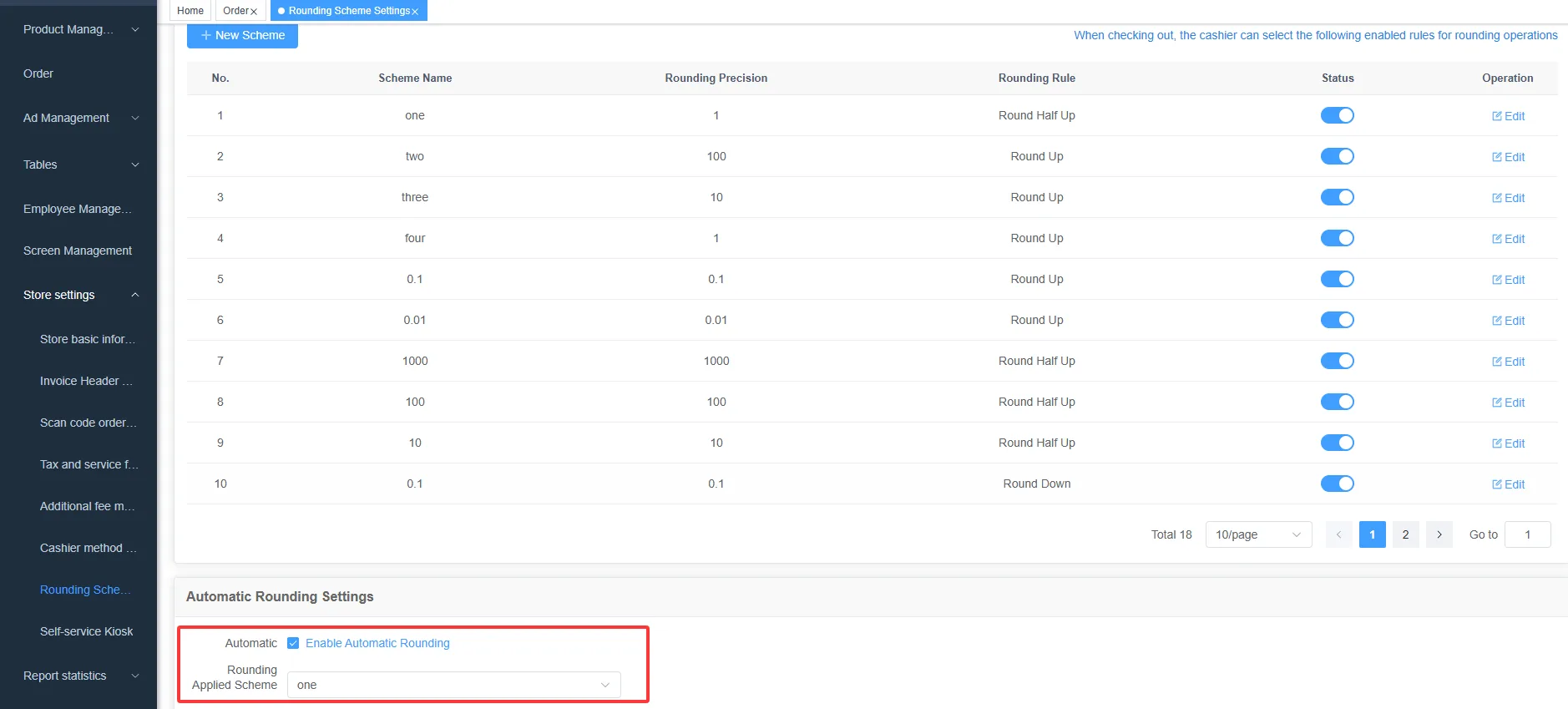Image resolution: width=1568 pixels, height=709 pixels.
Task: Click Automatic Rounding Settings heading
Action: click(280, 596)
